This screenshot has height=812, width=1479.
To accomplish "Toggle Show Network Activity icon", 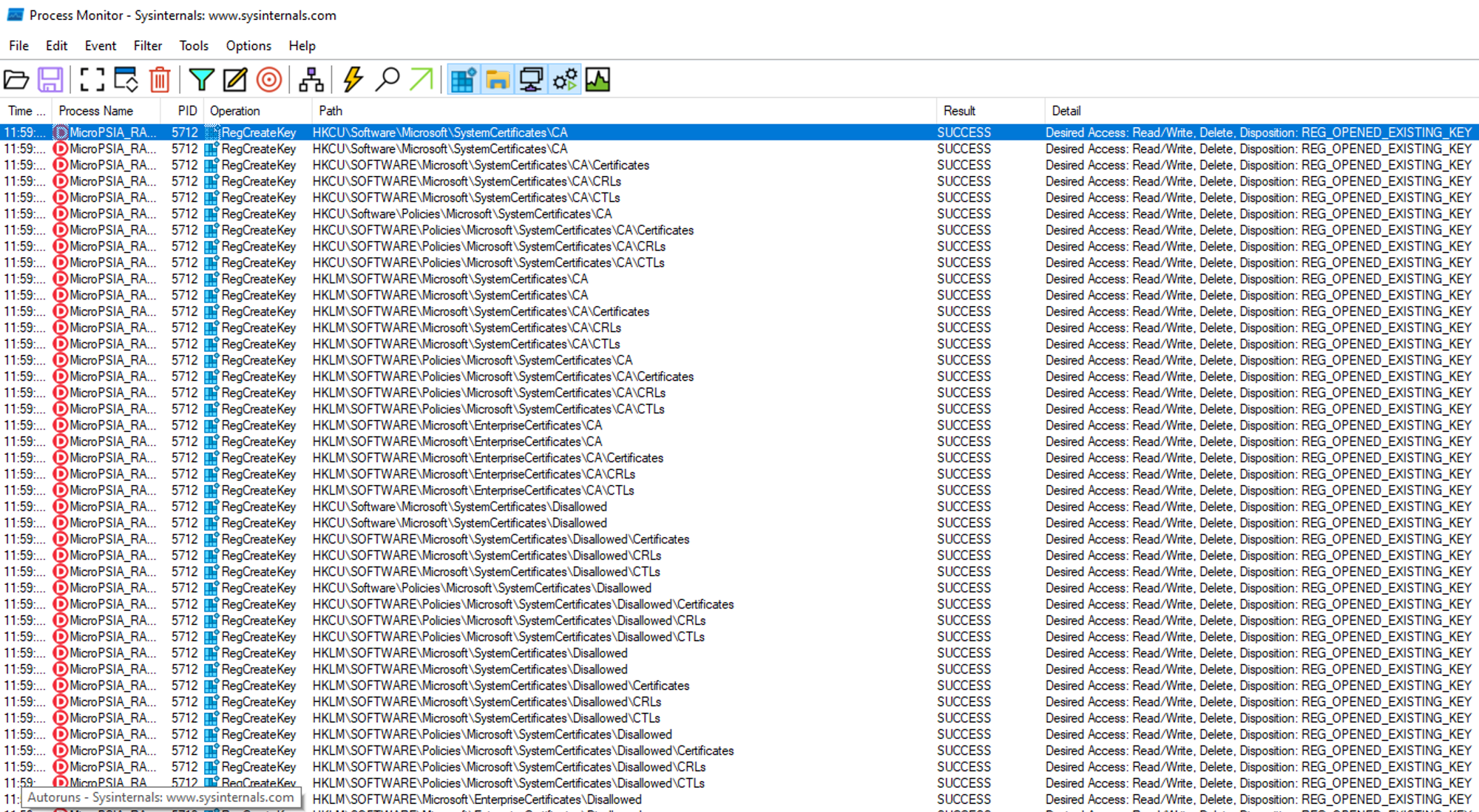I will point(531,80).
